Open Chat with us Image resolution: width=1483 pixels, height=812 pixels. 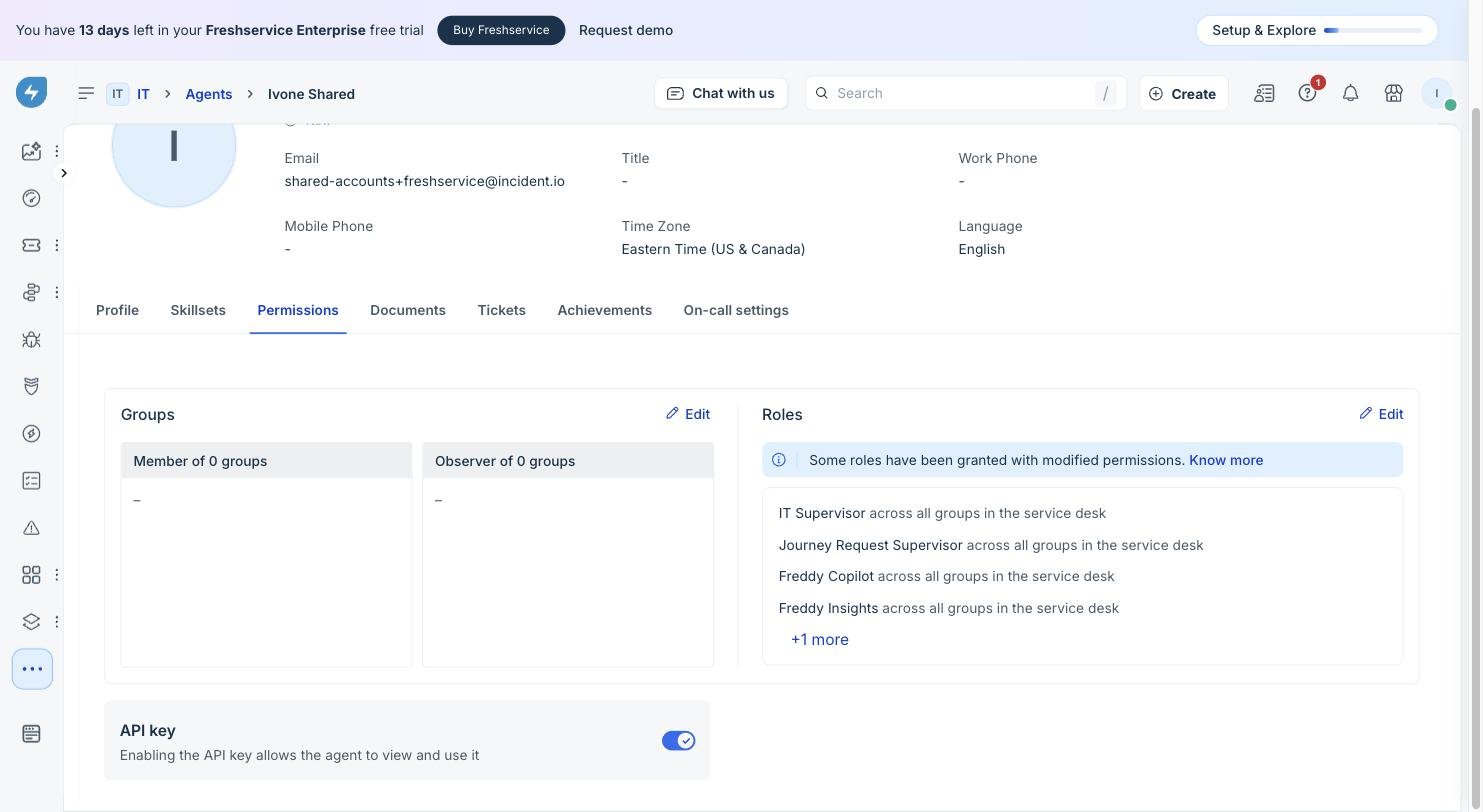(x=721, y=93)
